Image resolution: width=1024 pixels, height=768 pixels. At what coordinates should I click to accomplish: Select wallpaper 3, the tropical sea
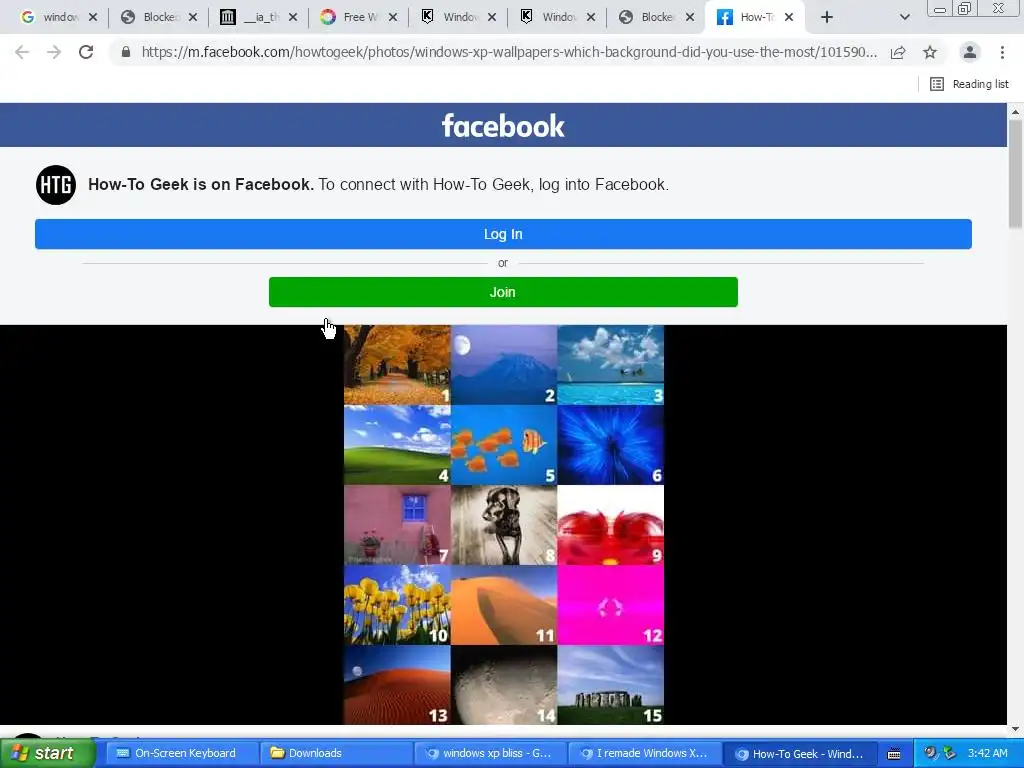[611, 365]
